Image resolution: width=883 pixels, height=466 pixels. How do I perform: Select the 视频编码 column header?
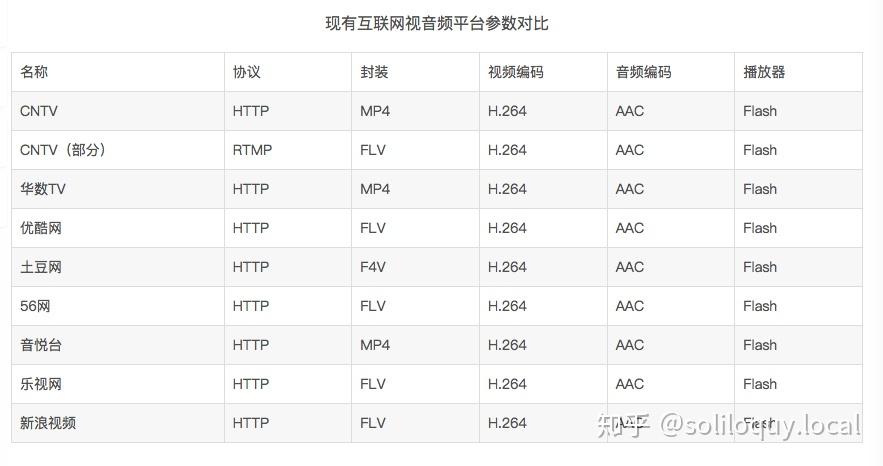point(515,72)
